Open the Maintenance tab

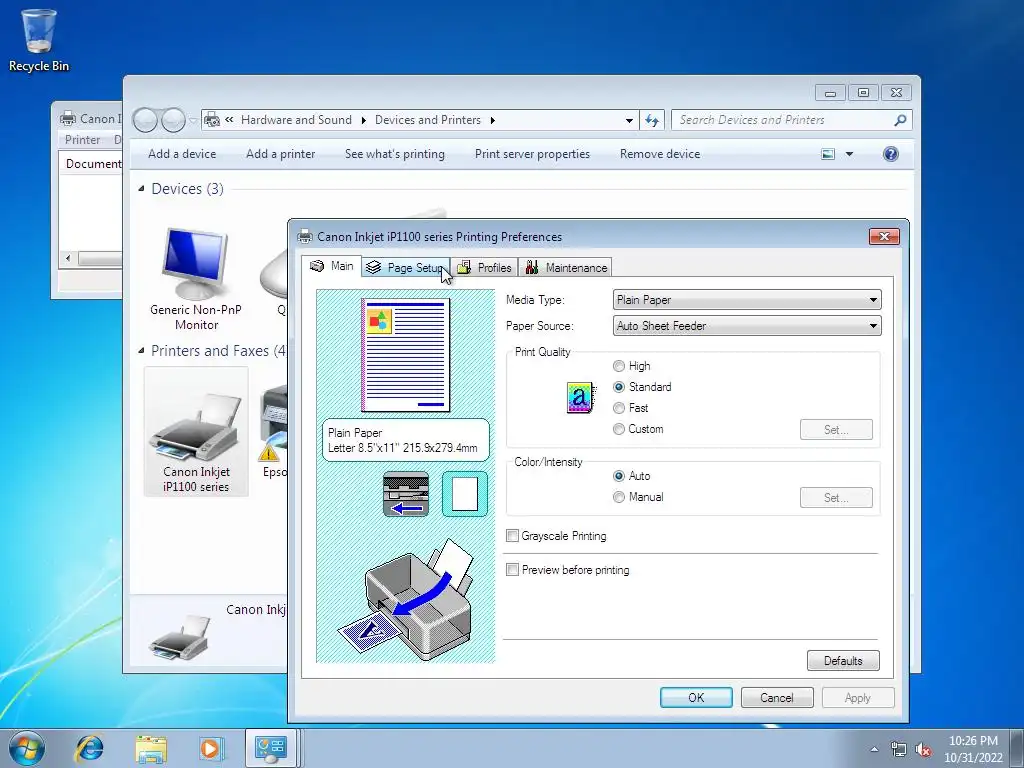566,267
